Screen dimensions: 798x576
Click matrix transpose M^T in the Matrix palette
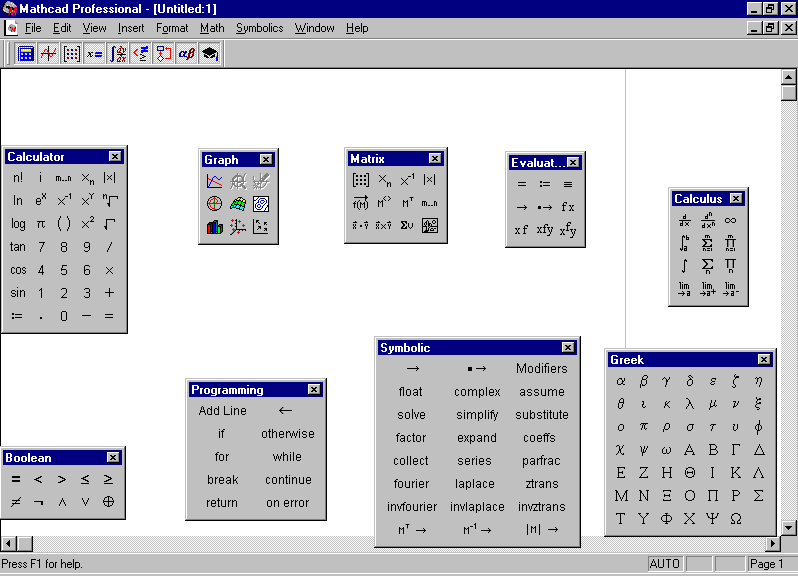click(x=407, y=203)
